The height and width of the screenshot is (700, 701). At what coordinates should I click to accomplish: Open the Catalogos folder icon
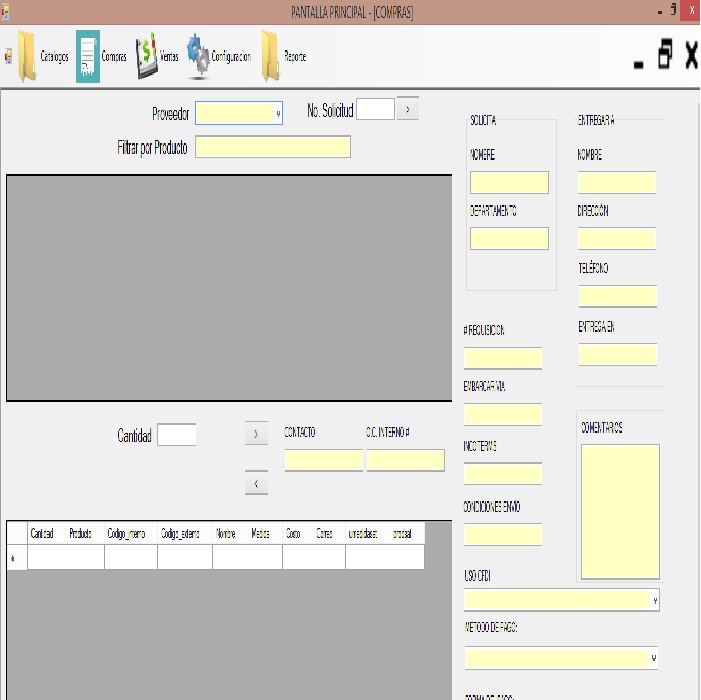tap(26, 57)
